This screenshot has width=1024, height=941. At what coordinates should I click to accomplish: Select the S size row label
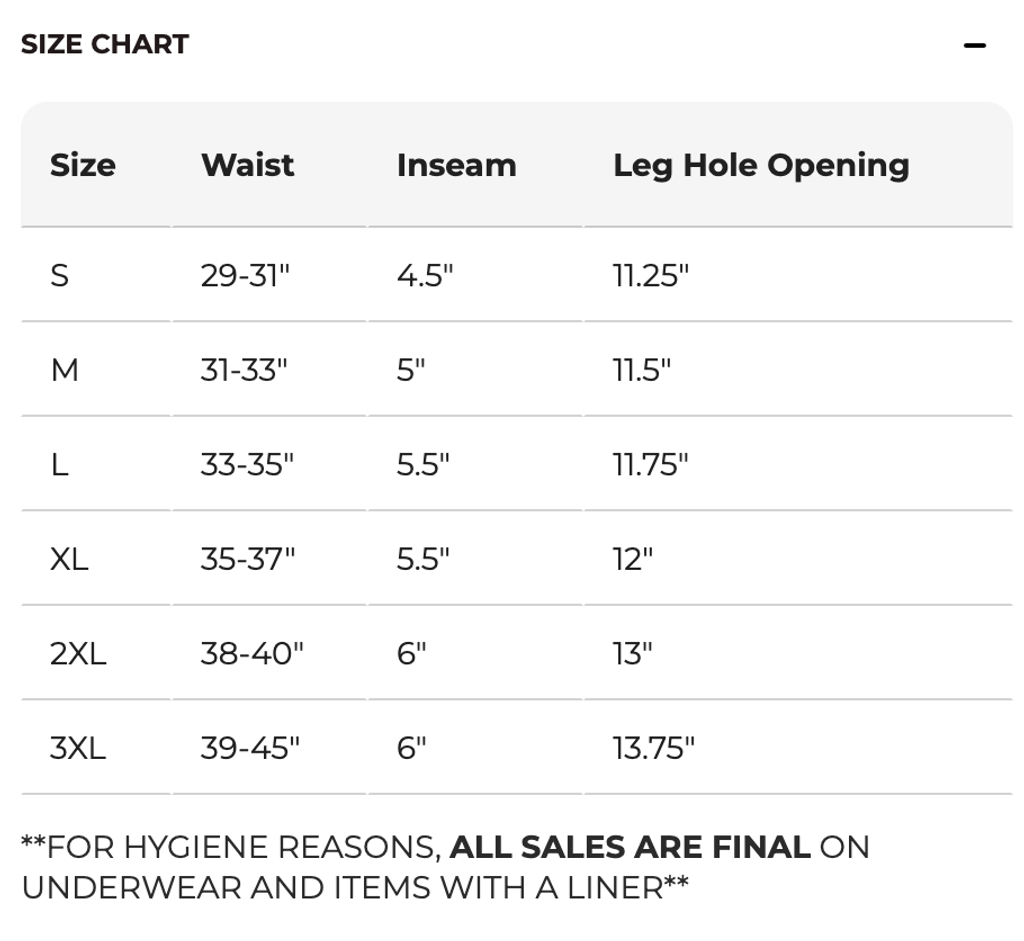coord(60,275)
